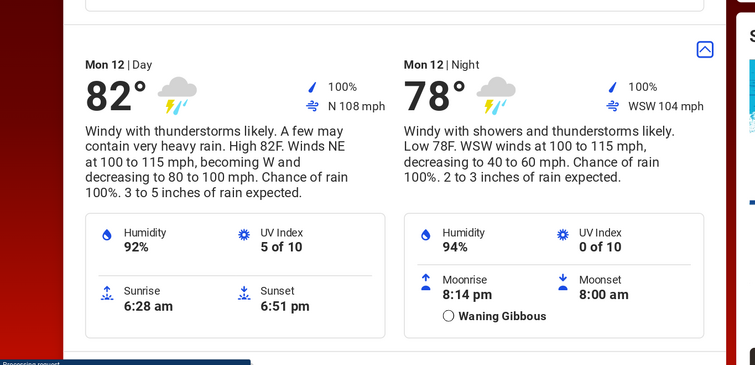Select the 82° daytime high temperature

coord(116,96)
